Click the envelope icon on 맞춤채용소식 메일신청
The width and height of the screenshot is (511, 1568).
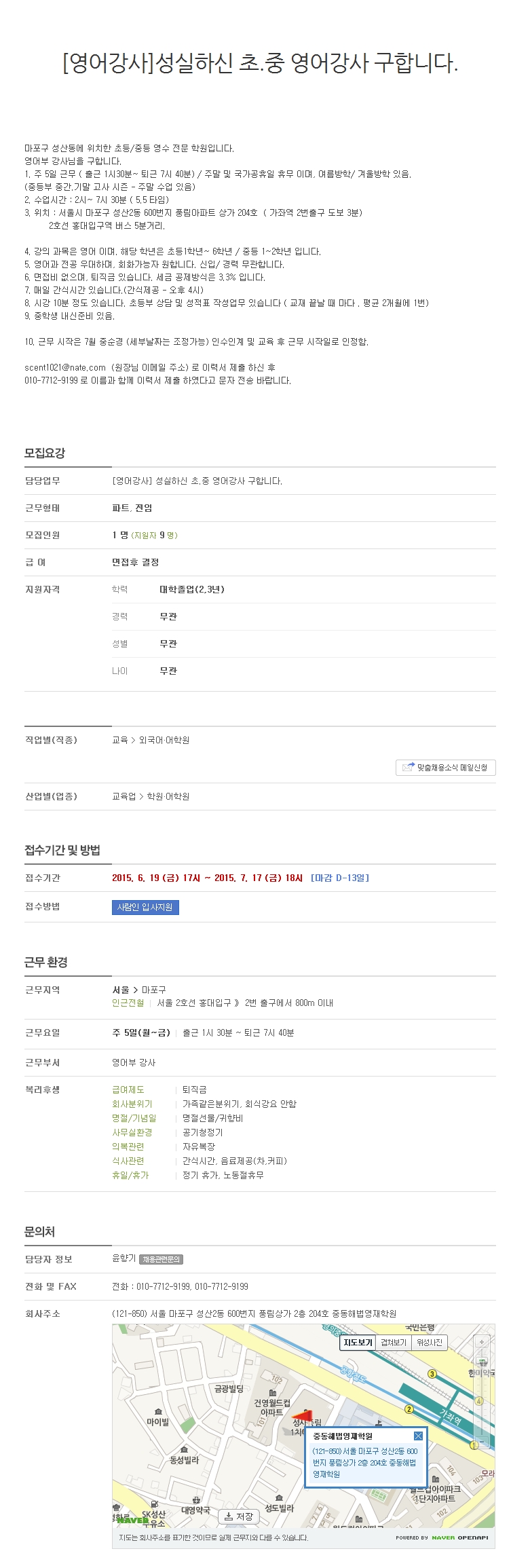(x=408, y=767)
